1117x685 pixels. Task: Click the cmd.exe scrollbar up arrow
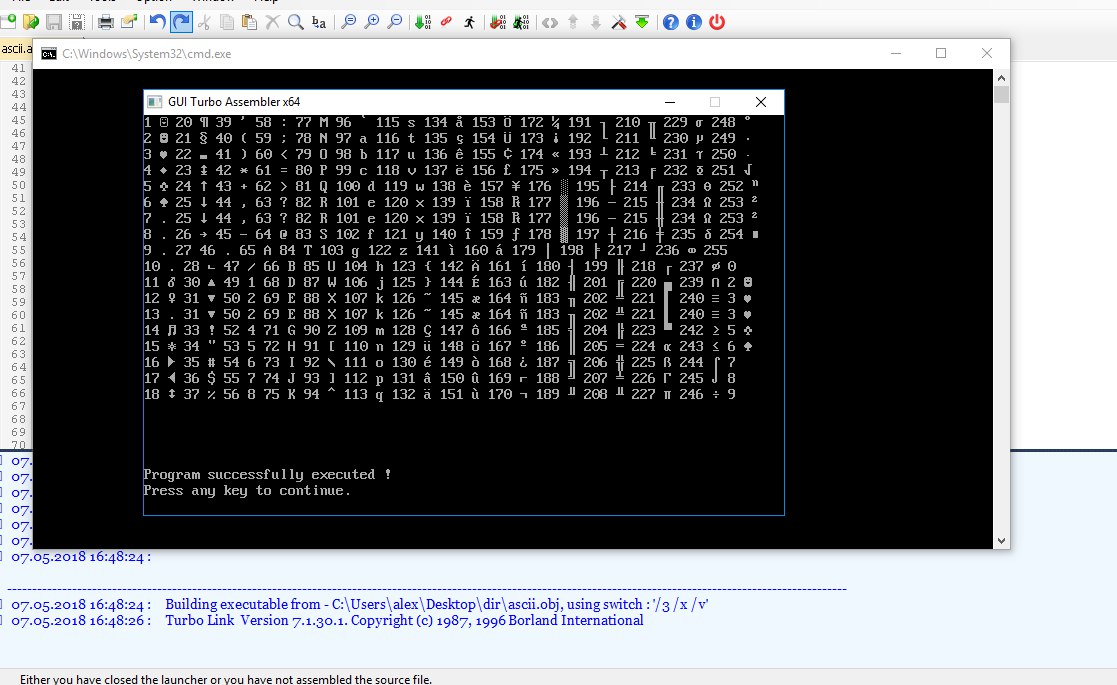[x=1001, y=78]
